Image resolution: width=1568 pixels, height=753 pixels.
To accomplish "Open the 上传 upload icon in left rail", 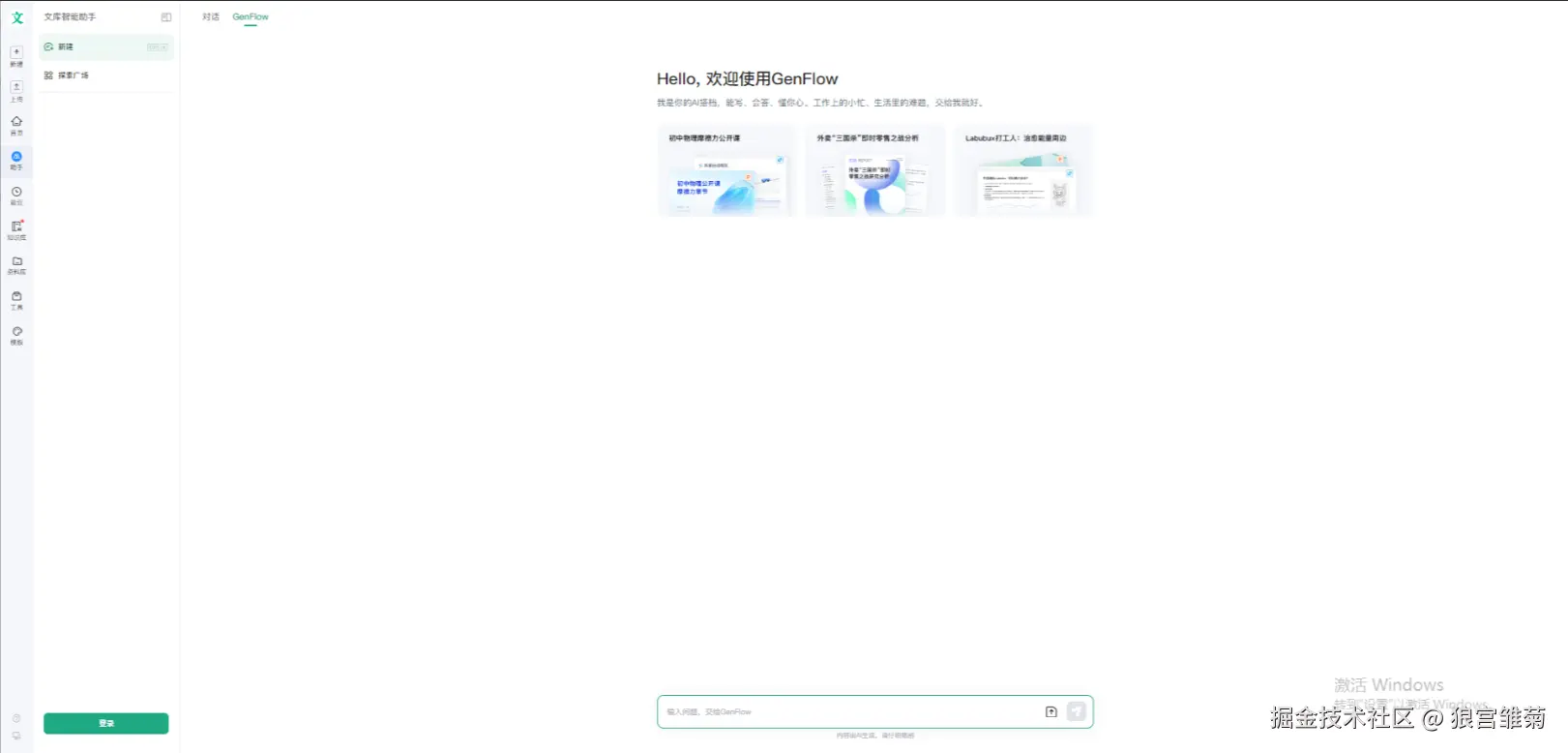I will click(16, 87).
